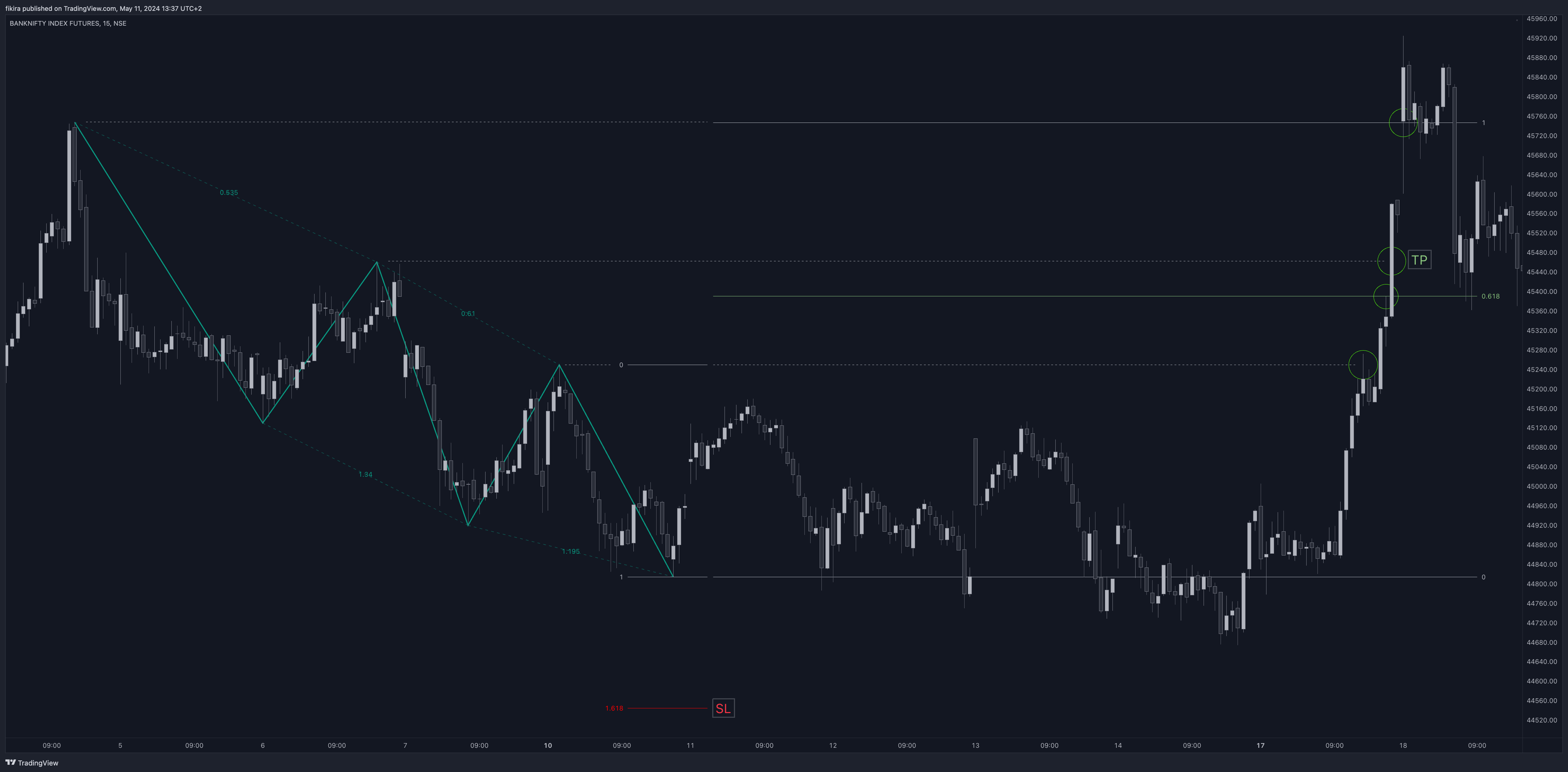Viewport: 1568px width, 772px height.
Task: Click date 10 on time axis
Action: tap(548, 745)
